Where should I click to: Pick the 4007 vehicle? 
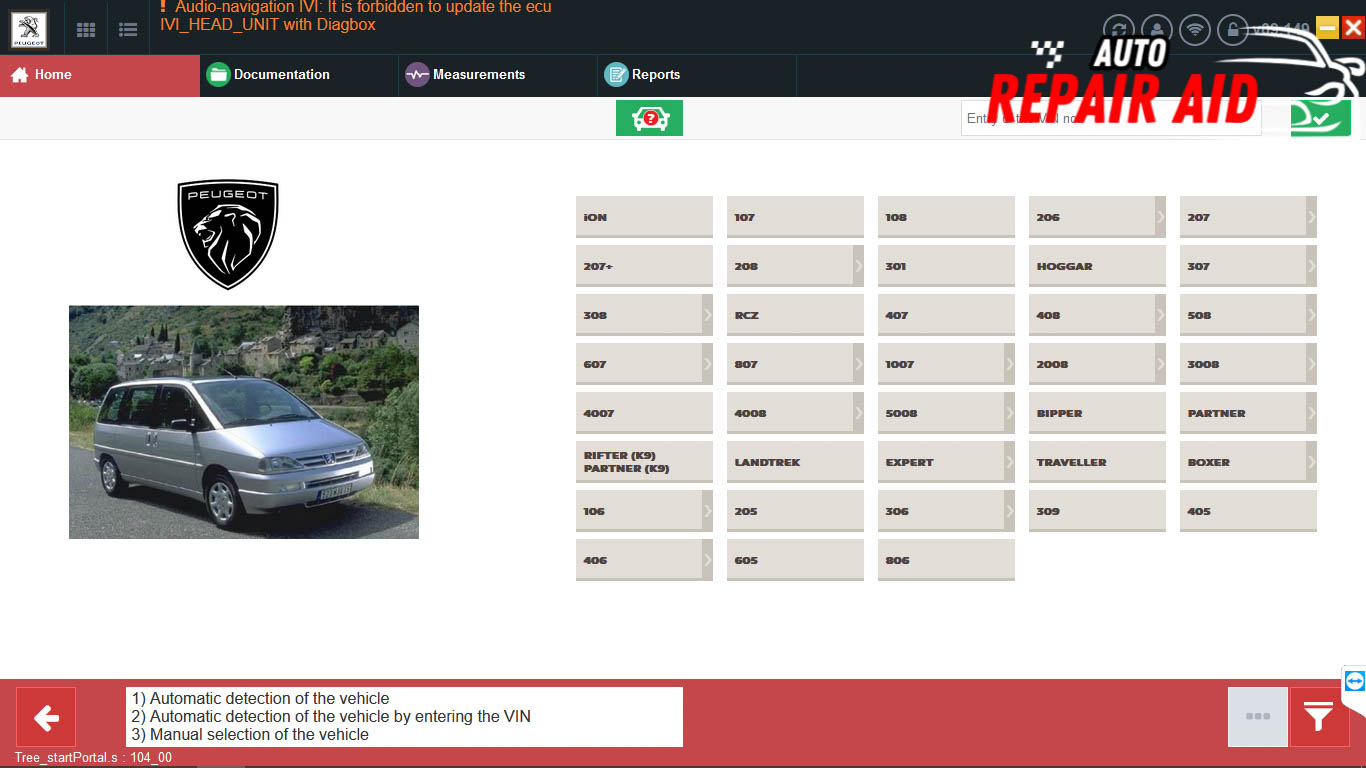click(644, 413)
